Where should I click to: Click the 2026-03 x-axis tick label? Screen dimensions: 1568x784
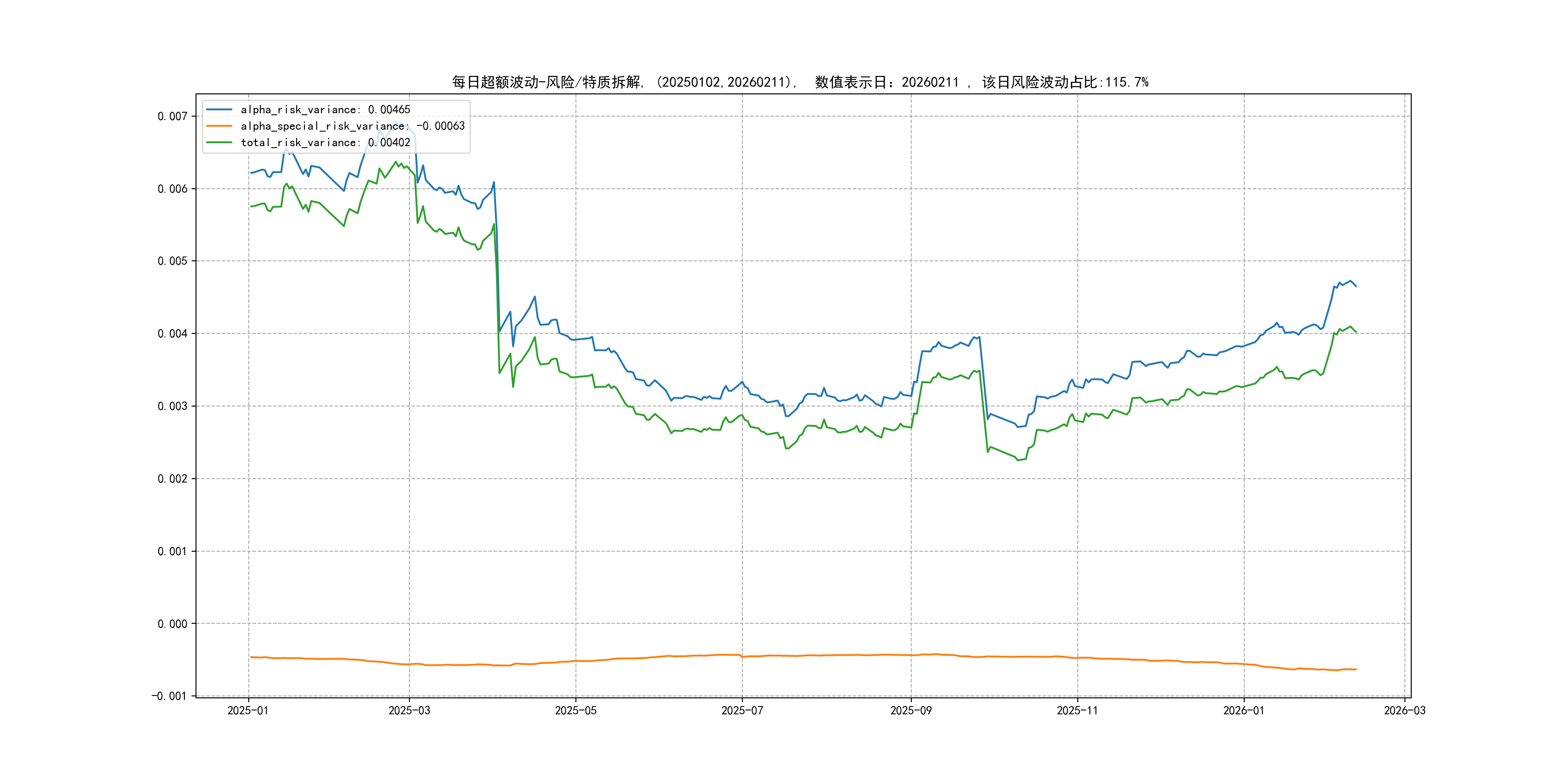1404,710
